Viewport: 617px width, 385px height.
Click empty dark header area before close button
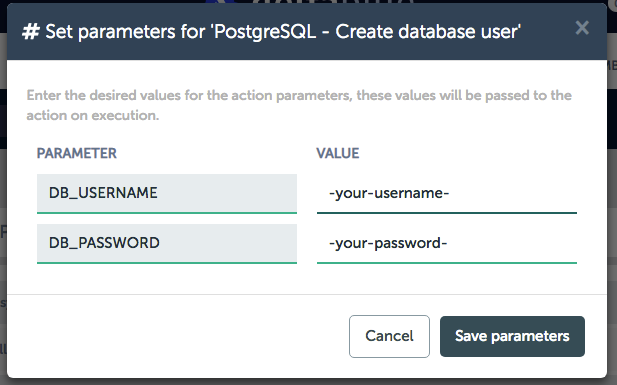547,32
